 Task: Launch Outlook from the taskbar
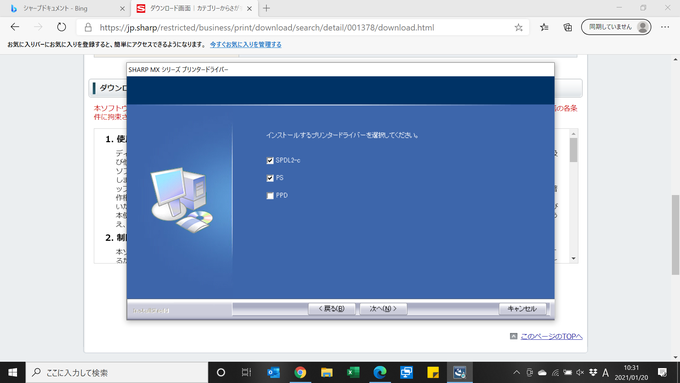click(273, 372)
